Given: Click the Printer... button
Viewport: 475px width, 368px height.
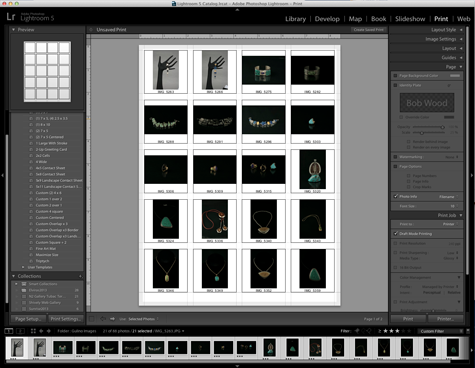Looking at the screenshot, I should pyautogui.click(x=445, y=319).
